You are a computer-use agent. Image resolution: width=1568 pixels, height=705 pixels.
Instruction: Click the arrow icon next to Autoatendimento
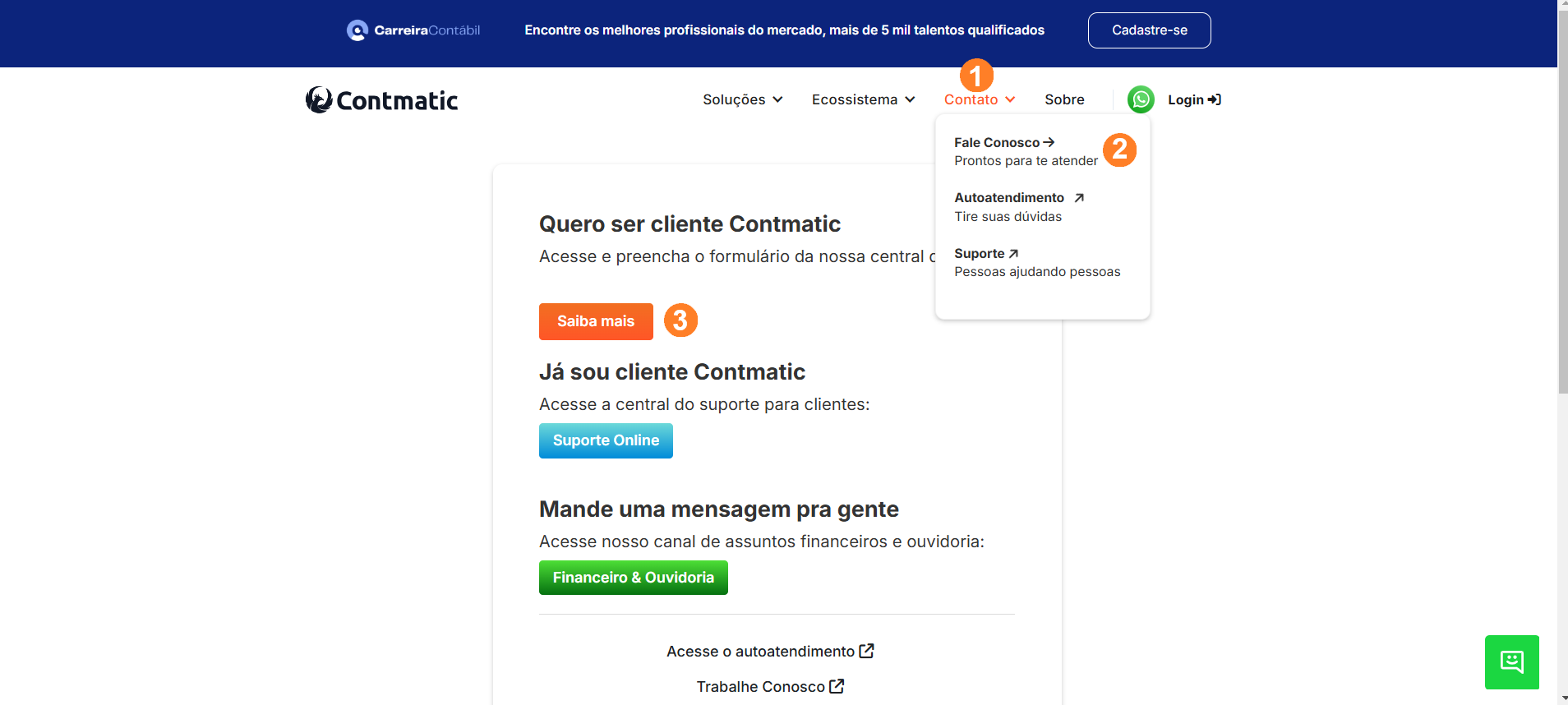pos(1079,198)
